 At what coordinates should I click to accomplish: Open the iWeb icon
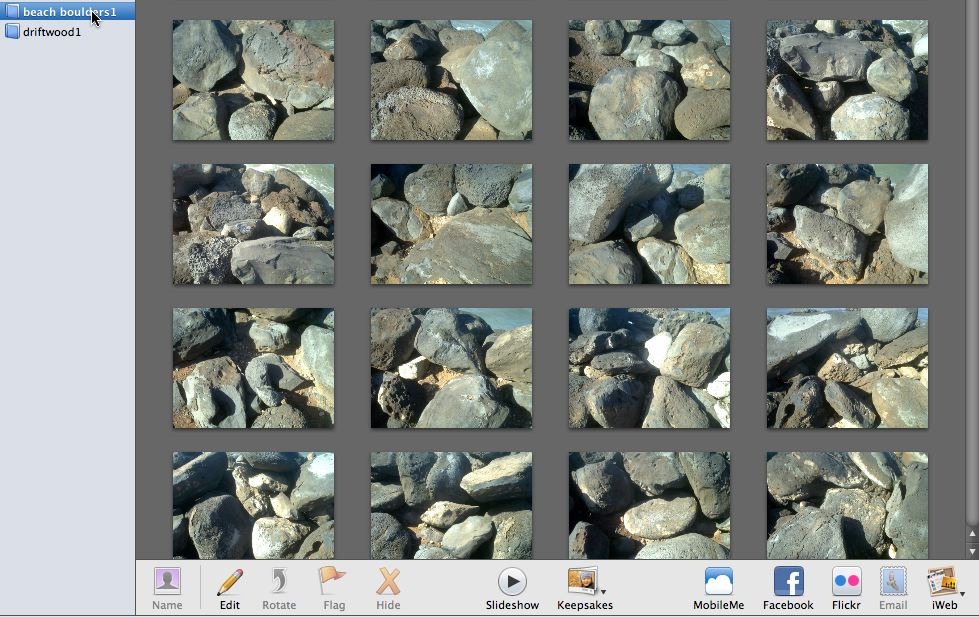(x=943, y=581)
